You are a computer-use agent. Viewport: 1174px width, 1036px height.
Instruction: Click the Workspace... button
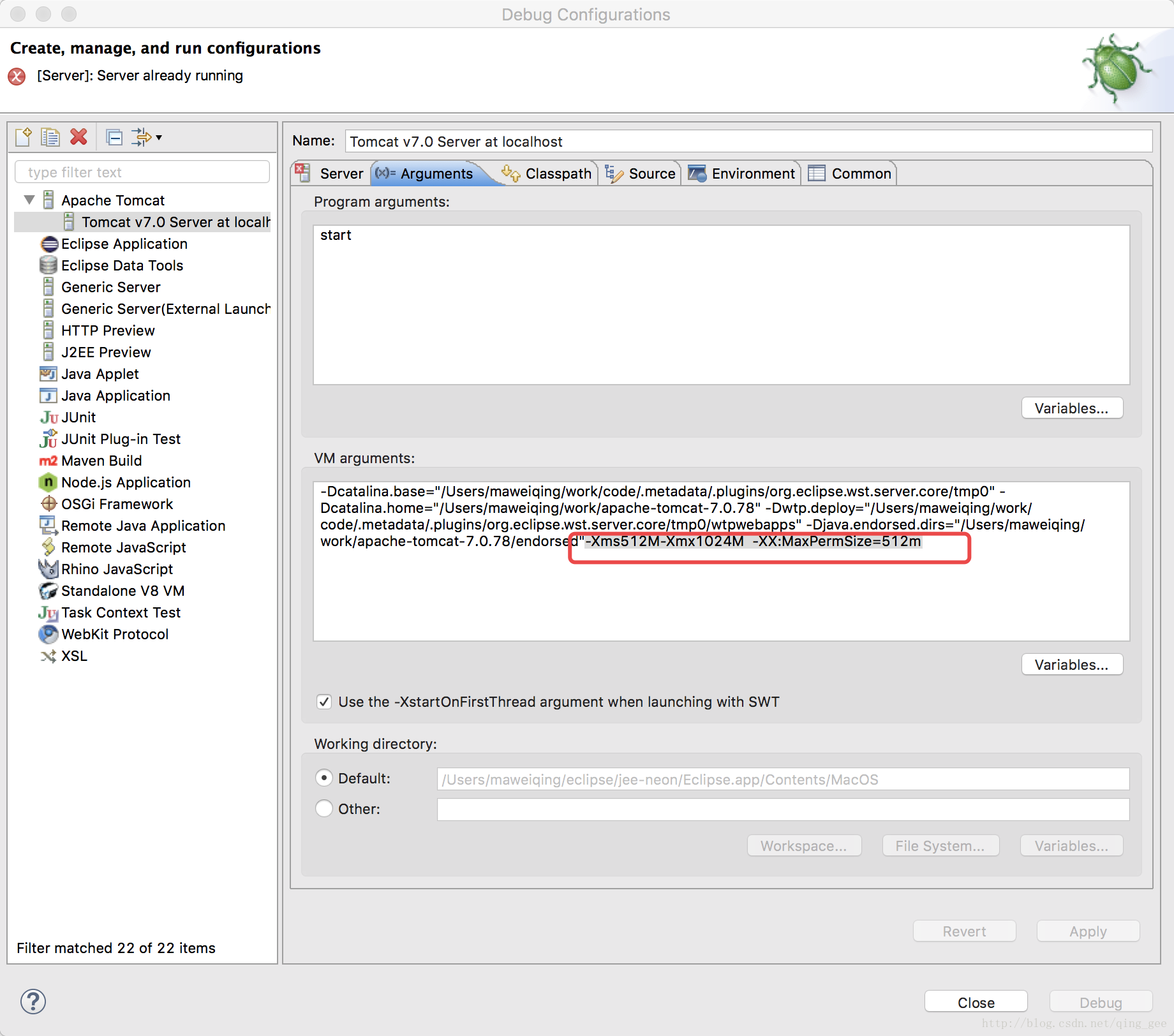(804, 846)
